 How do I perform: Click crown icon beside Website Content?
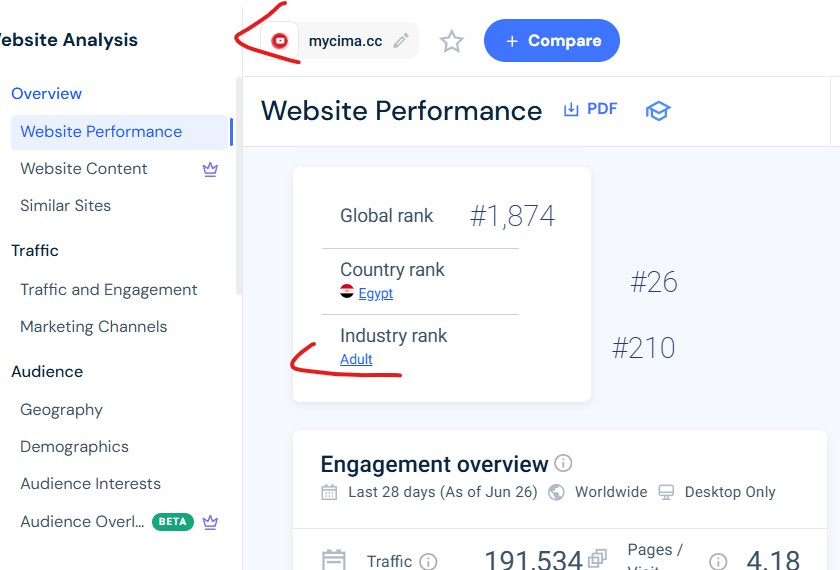(x=210, y=169)
